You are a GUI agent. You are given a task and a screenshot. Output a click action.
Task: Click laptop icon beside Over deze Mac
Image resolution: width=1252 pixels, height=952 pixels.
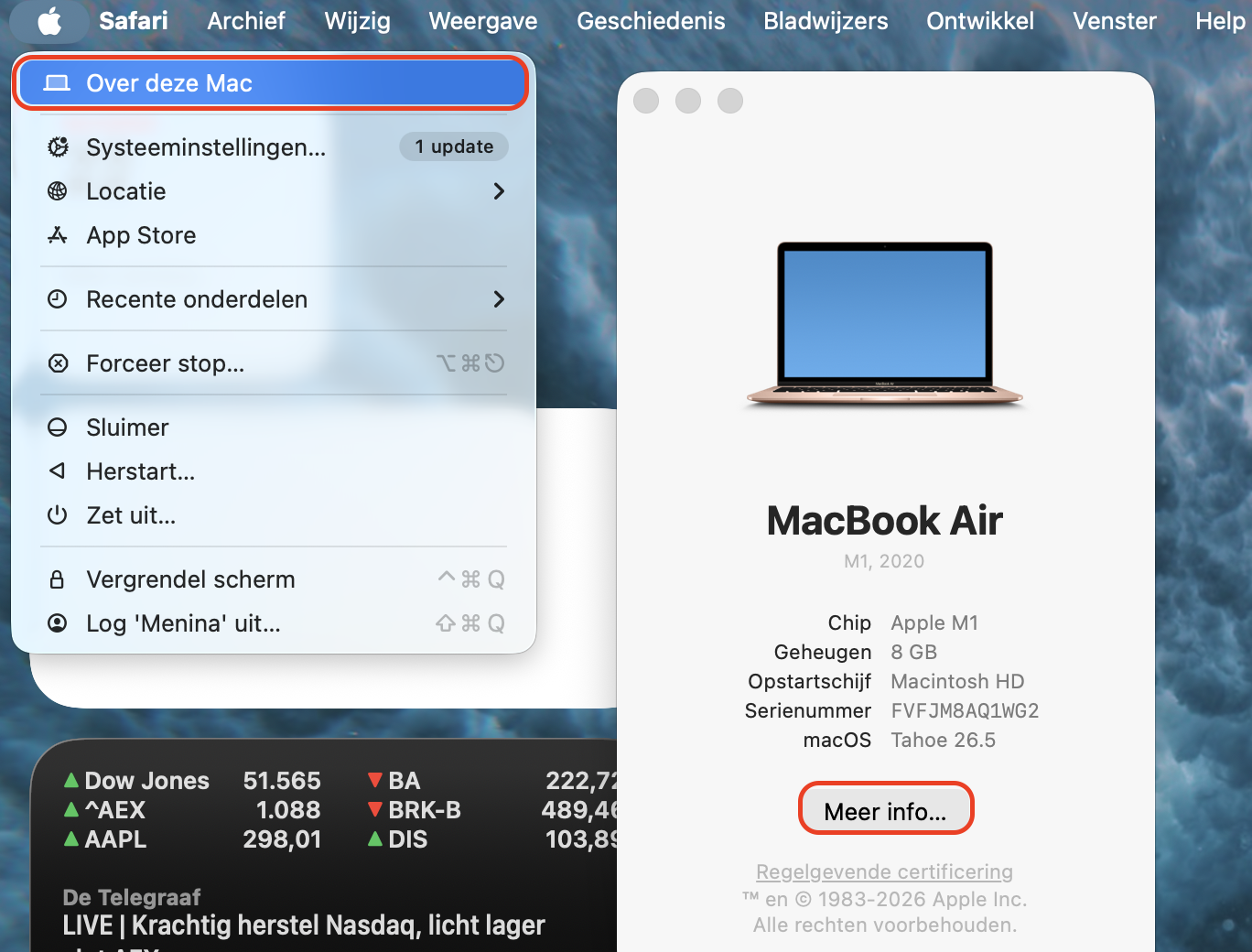pos(57,83)
